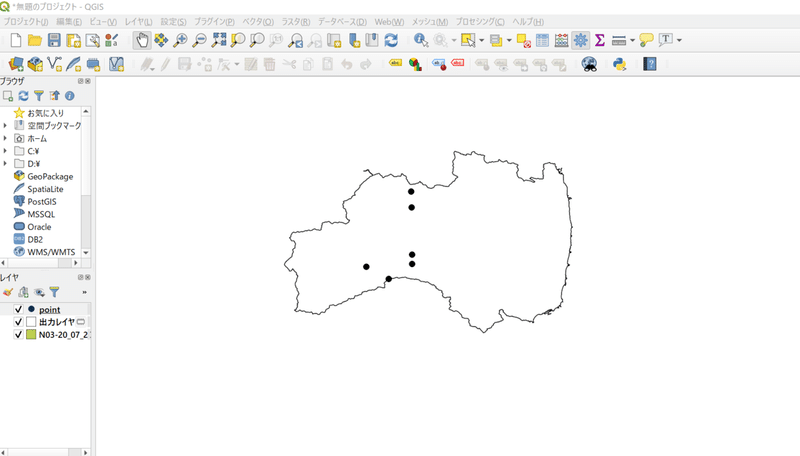Open help contents book icon
The width and height of the screenshot is (800, 456).
tap(649, 64)
